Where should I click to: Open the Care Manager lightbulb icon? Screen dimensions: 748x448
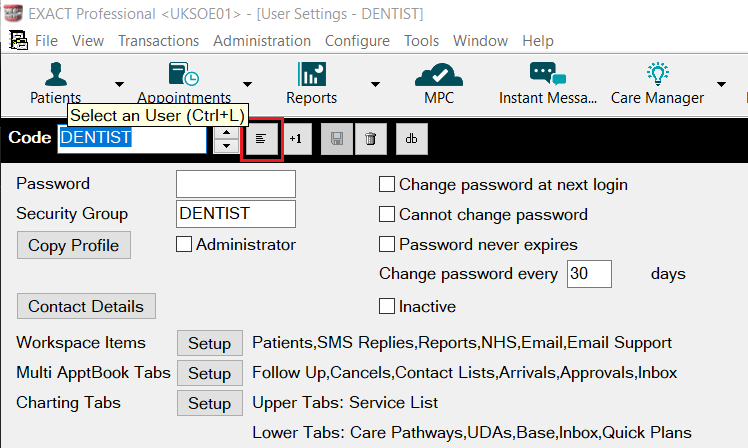click(x=657, y=74)
